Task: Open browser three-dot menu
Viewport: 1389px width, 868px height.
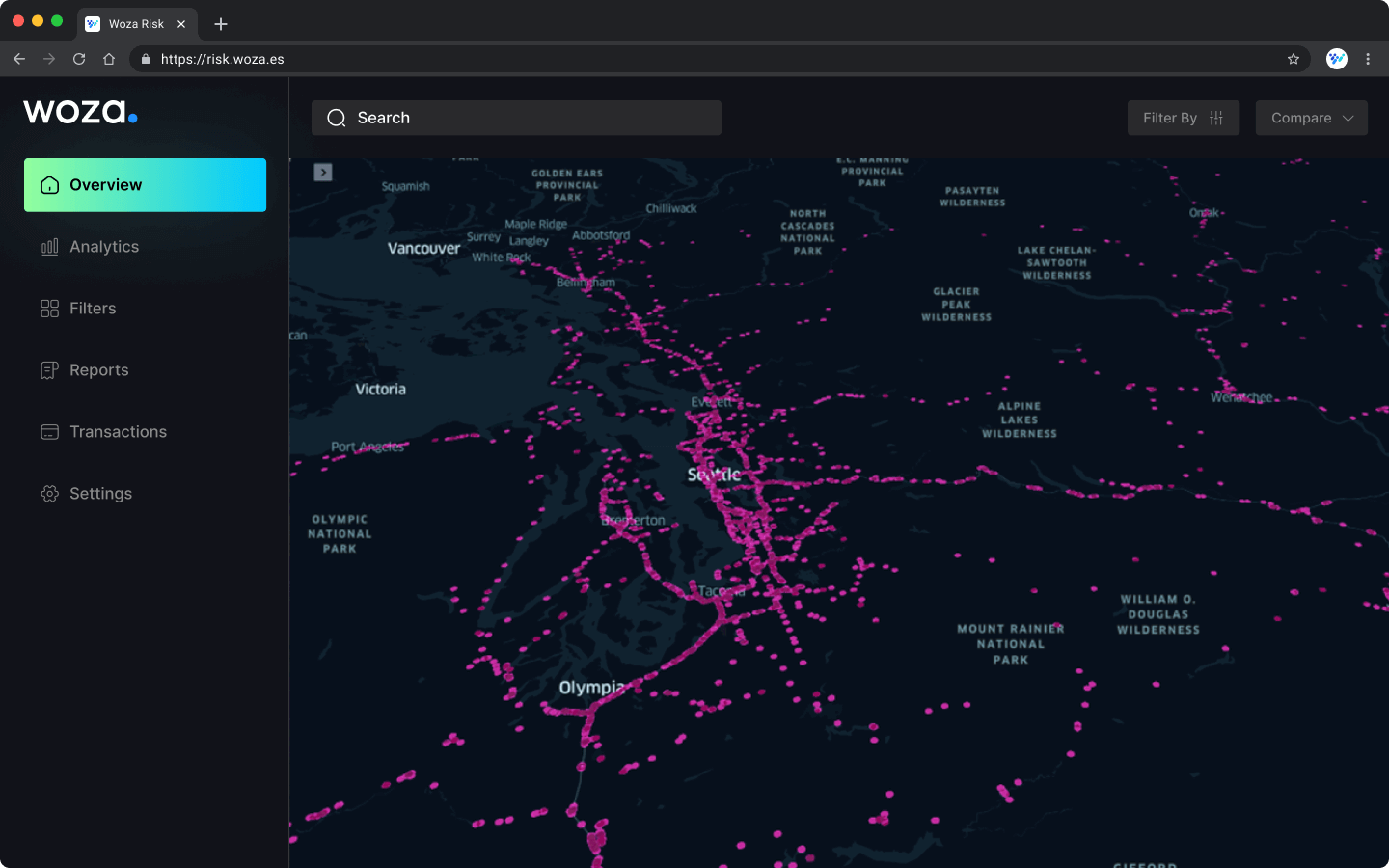Action: (1368, 59)
